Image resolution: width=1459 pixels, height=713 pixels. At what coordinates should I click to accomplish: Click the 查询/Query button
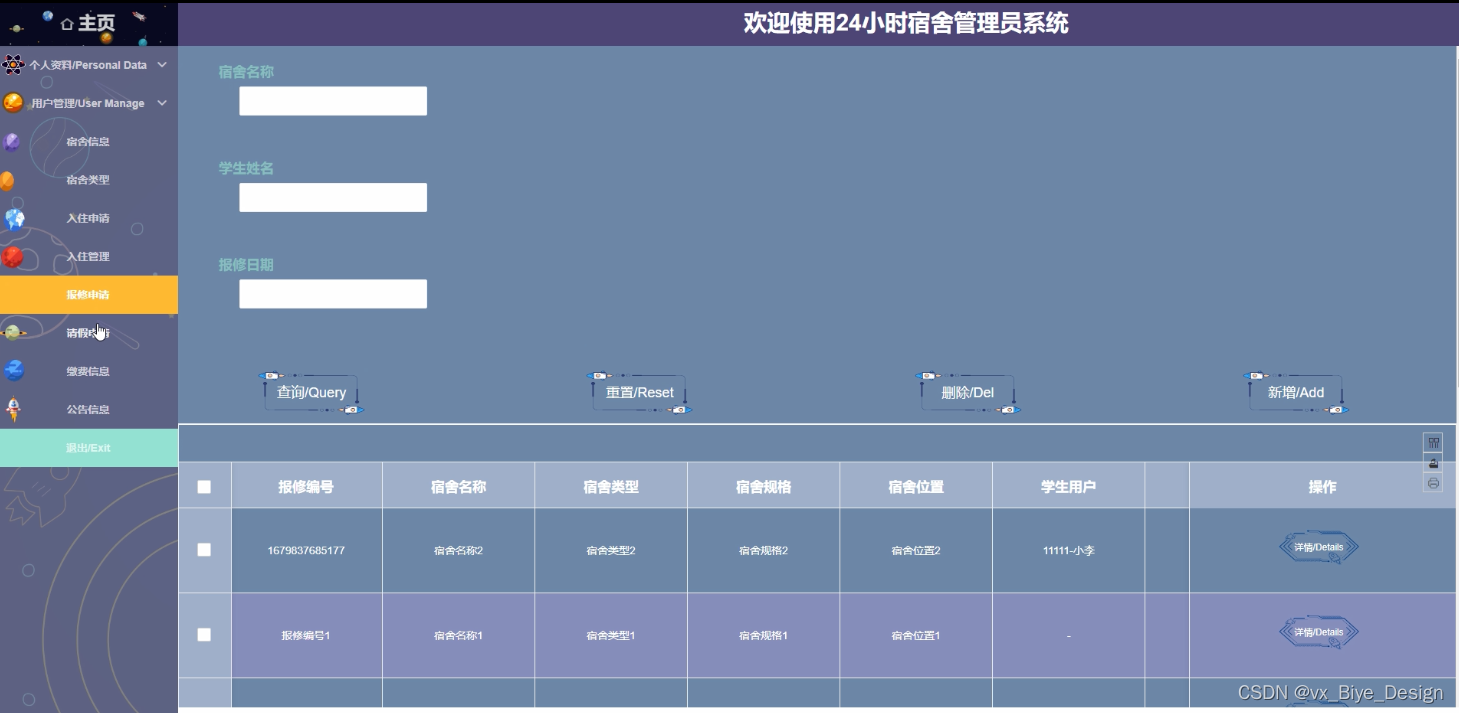[x=311, y=392]
